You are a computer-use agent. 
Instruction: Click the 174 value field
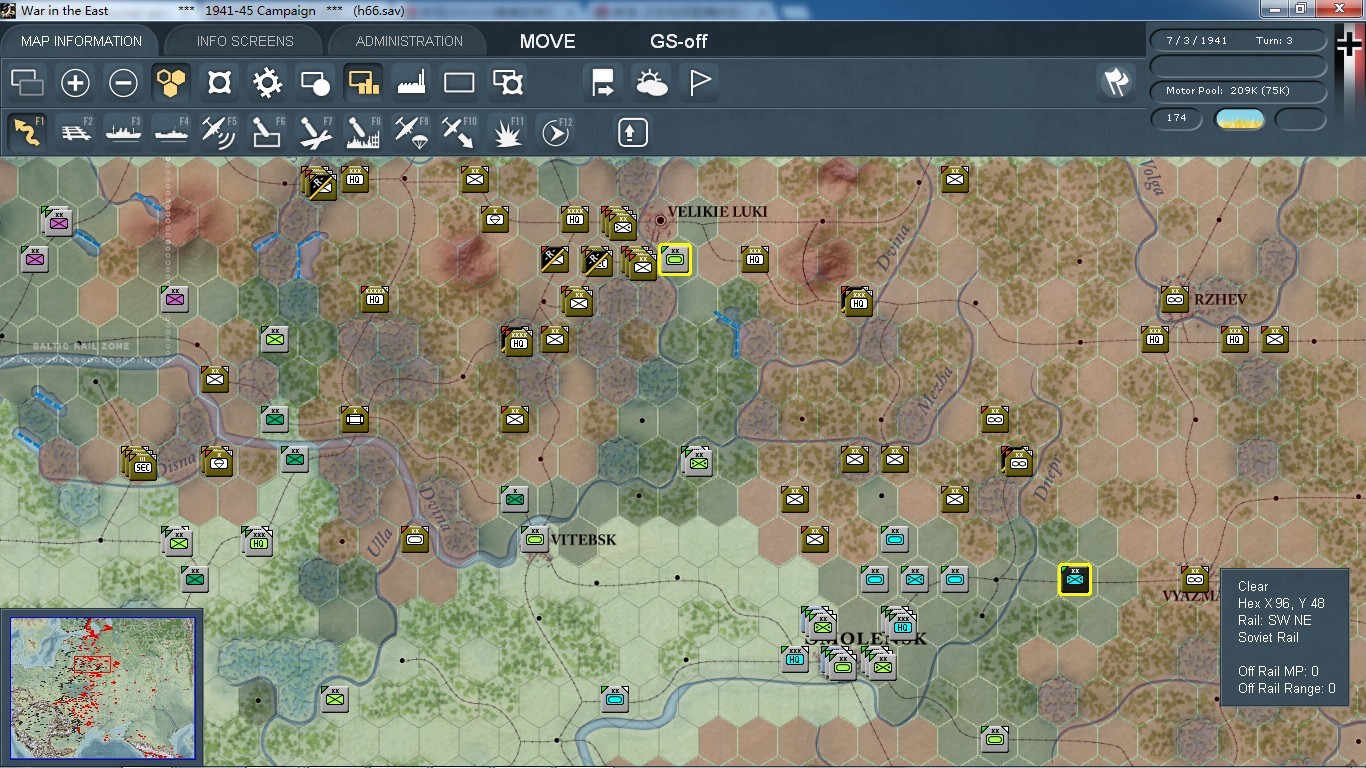tap(1177, 118)
